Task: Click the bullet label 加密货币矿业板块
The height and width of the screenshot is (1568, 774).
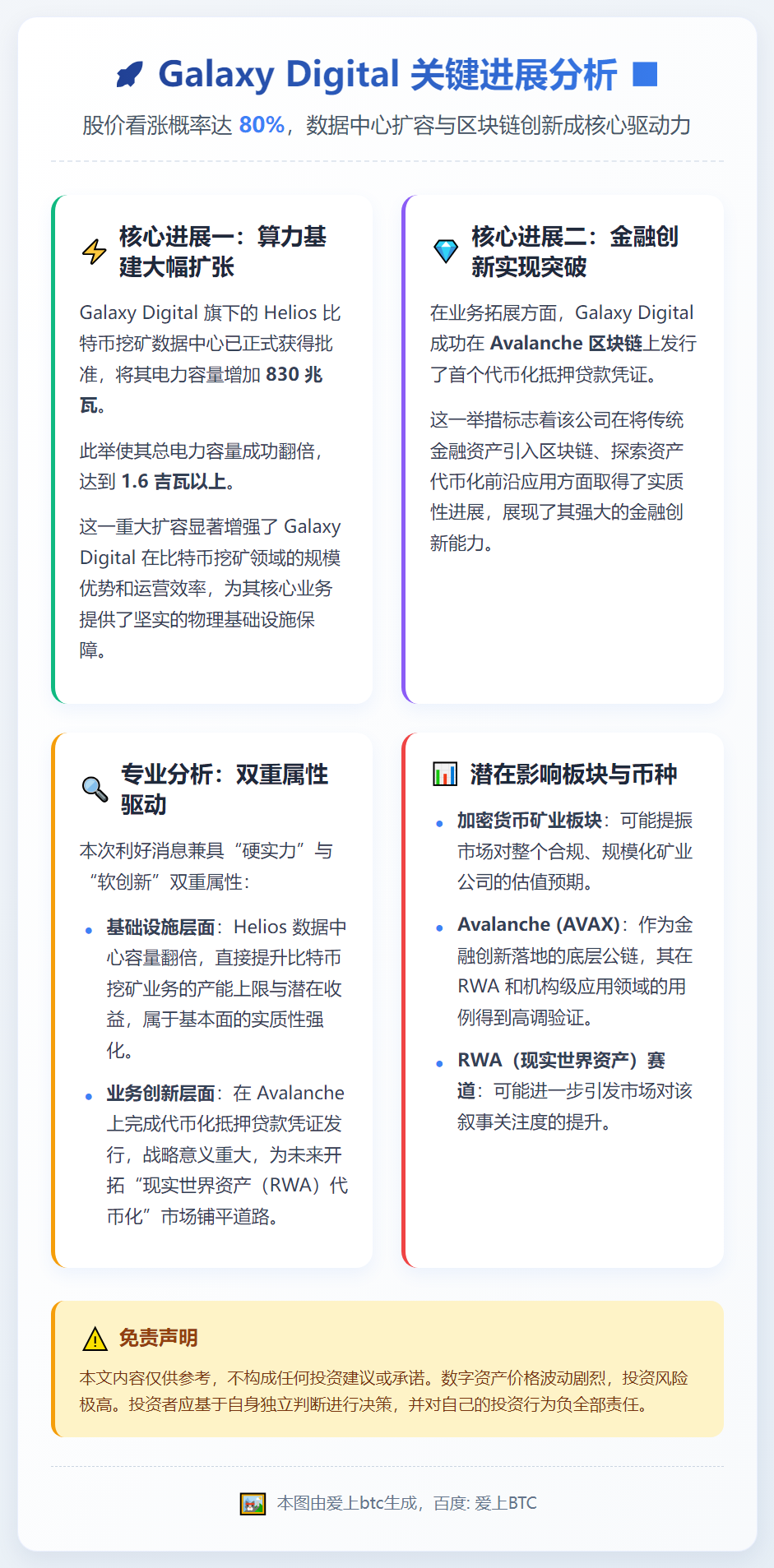Action: pos(530,821)
